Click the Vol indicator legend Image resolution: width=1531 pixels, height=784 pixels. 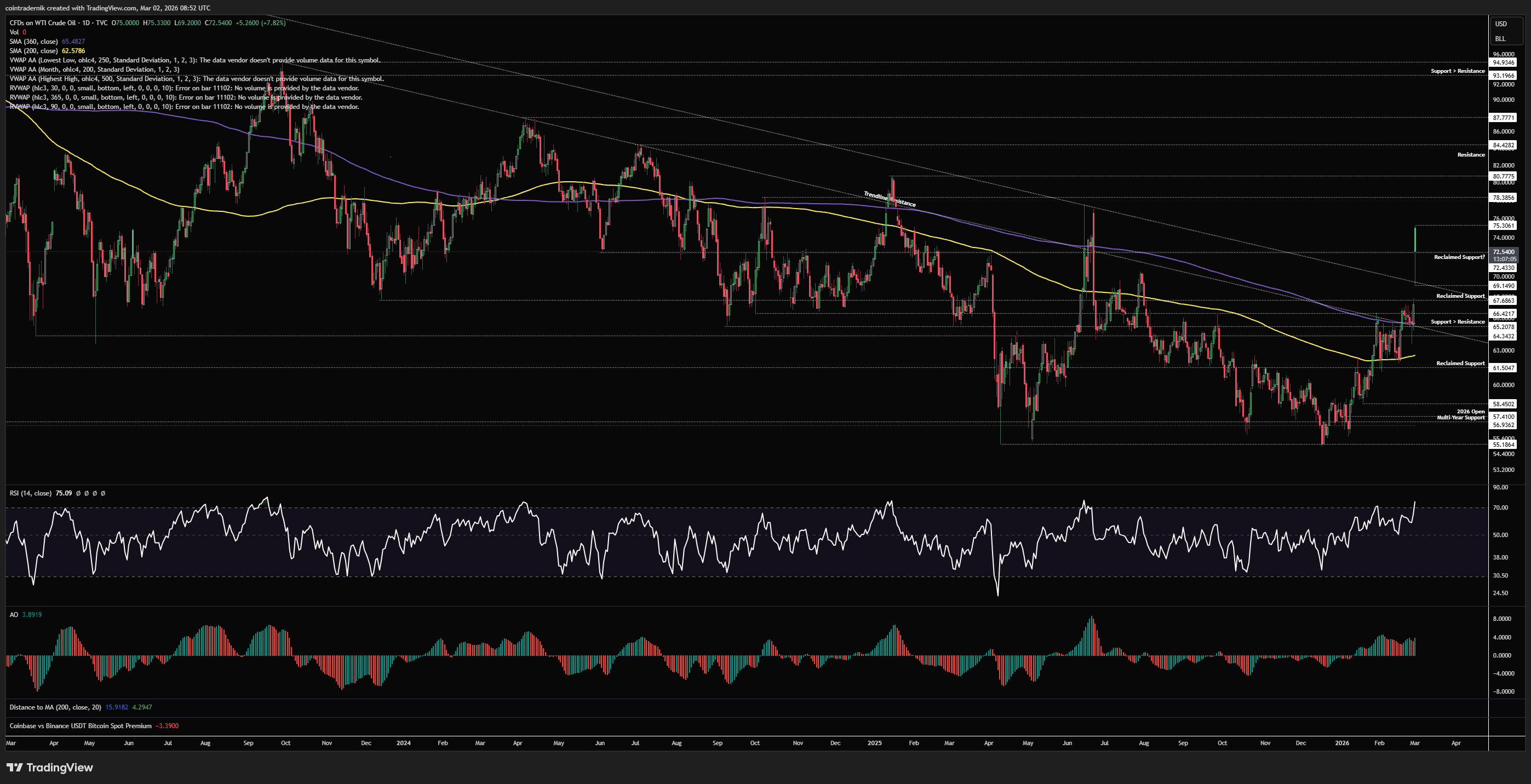pyautogui.click(x=14, y=32)
